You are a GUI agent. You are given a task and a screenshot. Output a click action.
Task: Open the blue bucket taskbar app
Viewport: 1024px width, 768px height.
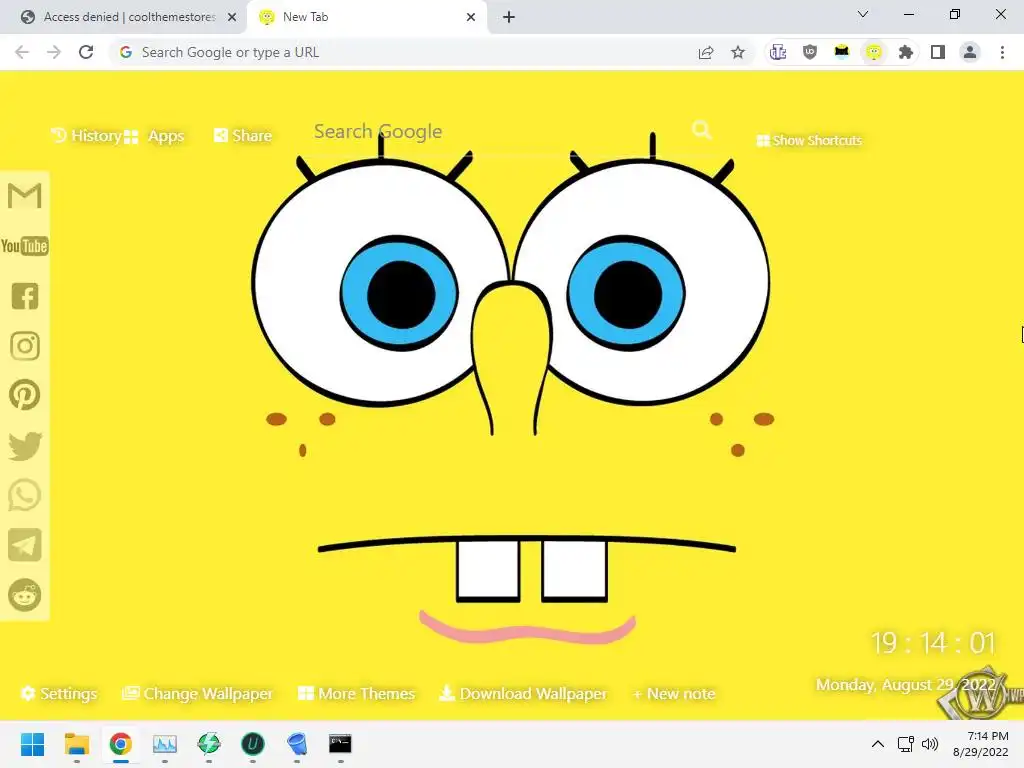pos(296,744)
